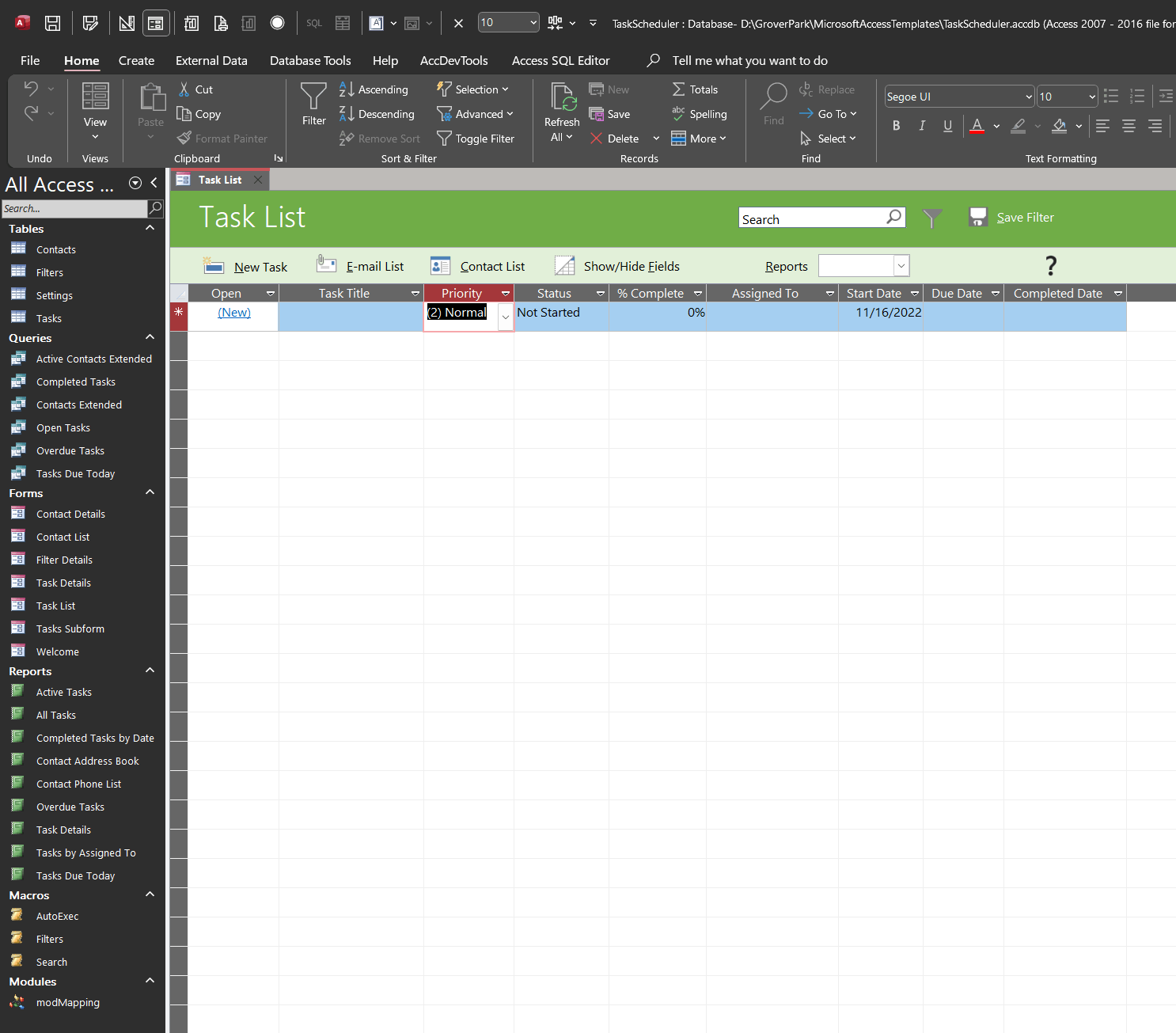This screenshot has width=1176, height=1033.
Task: Sort records Descending
Action: [377, 114]
